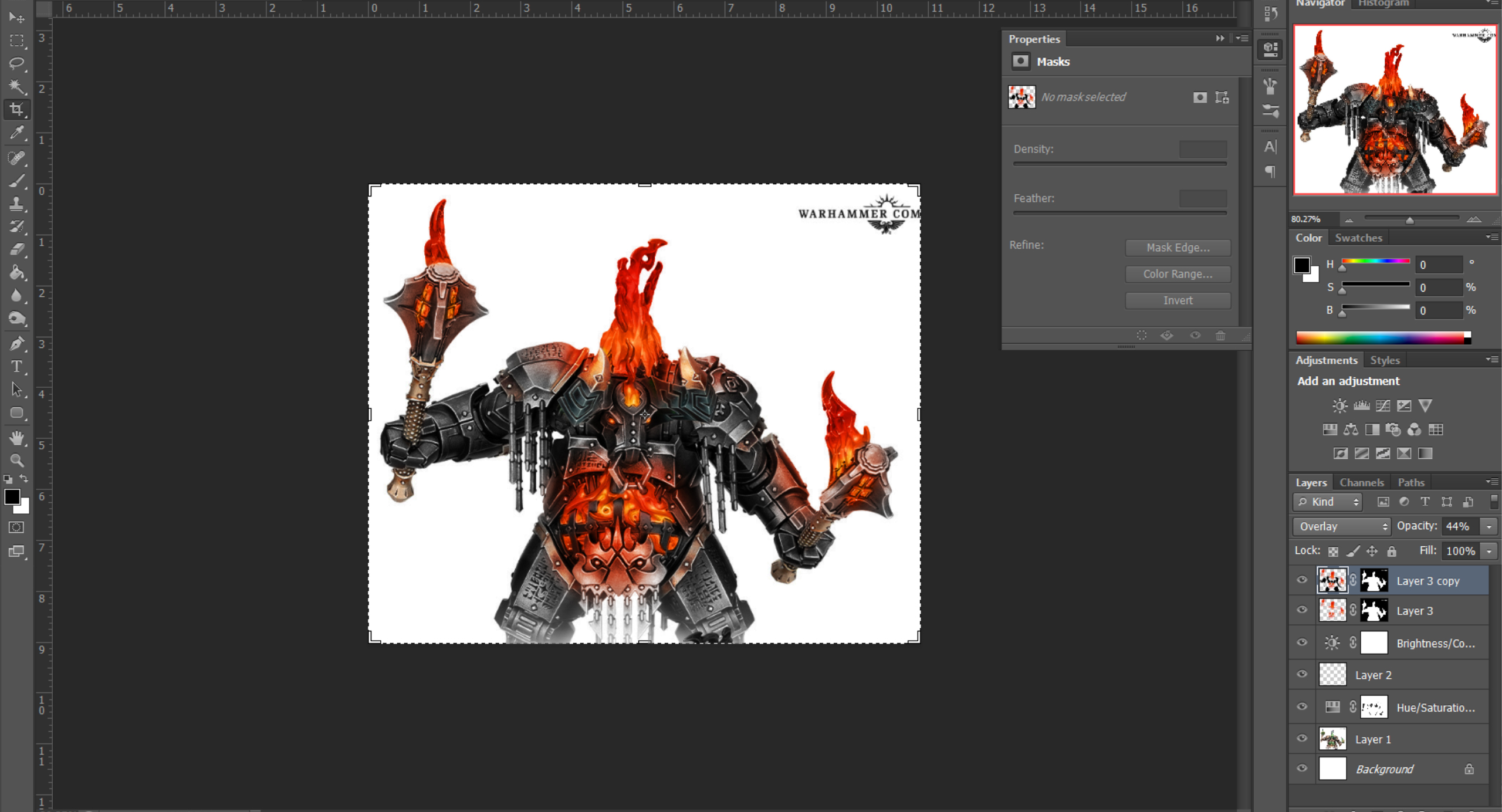Select the Magic Wand tool

tap(16, 87)
